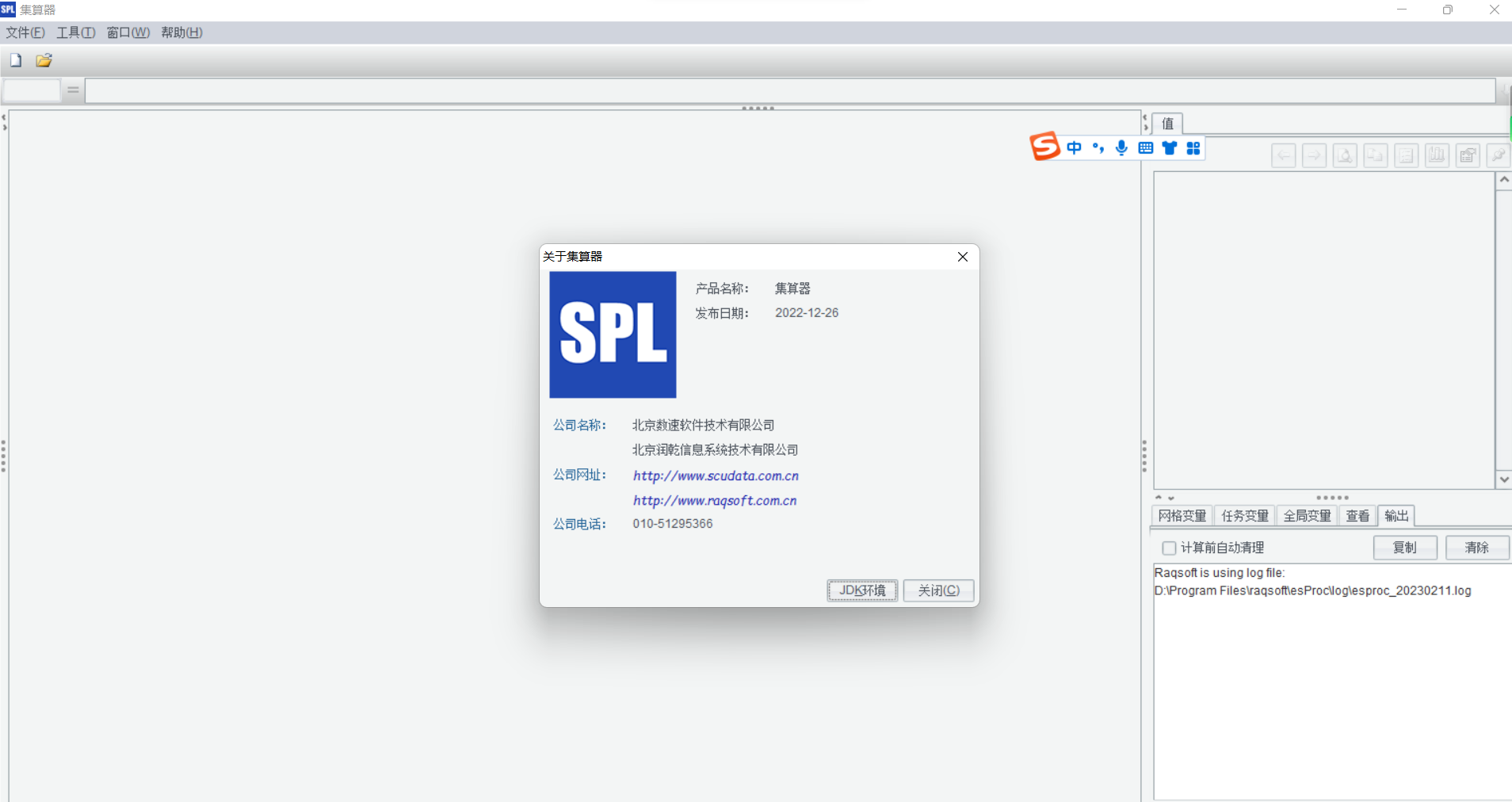Screen dimensions: 1512x802
Task: Switch to the 查看 tab
Action: (x=1357, y=516)
